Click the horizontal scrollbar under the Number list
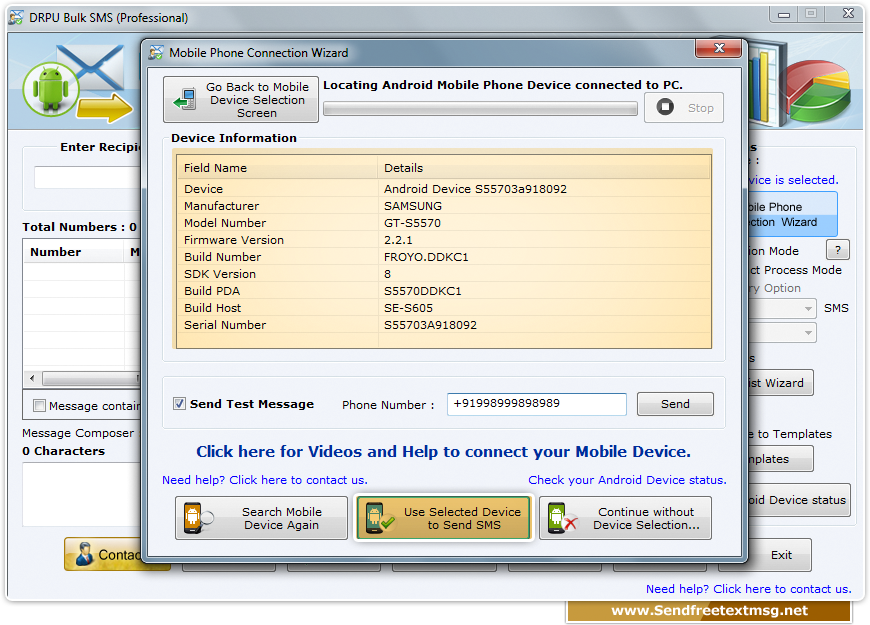The height and width of the screenshot is (625, 870). point(90,379)
